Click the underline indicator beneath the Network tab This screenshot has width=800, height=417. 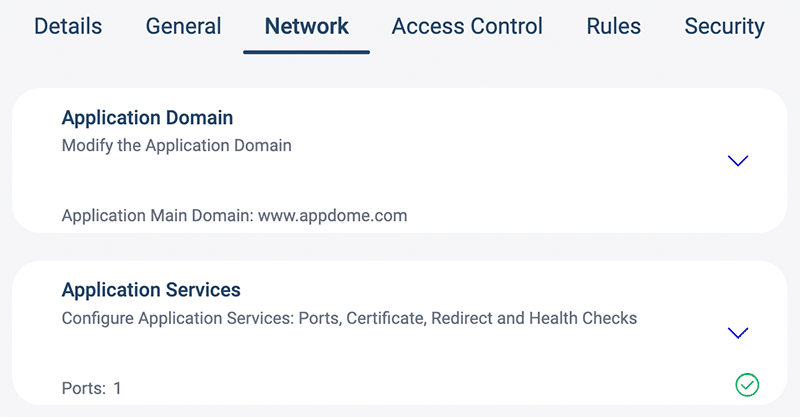pos(306,52)
